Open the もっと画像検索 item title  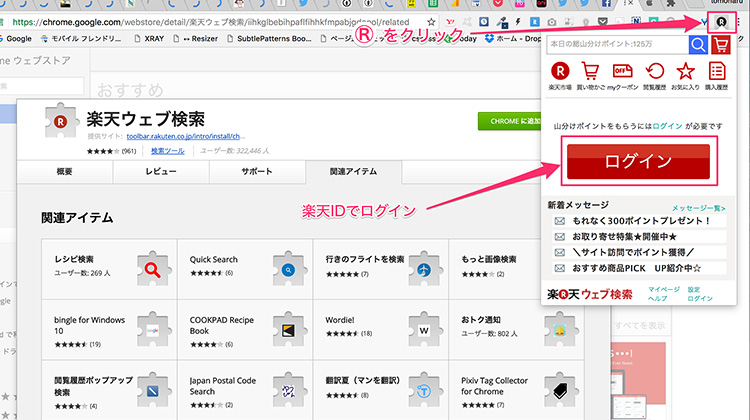[489, 259]
